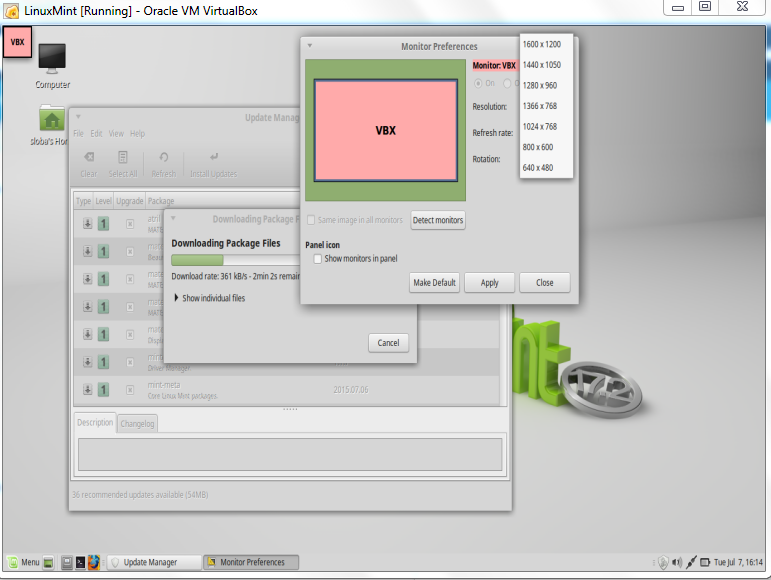Open the Downloading Package Files window menu arrow
This screenshot has height=580, width=771.
(173, 218)
